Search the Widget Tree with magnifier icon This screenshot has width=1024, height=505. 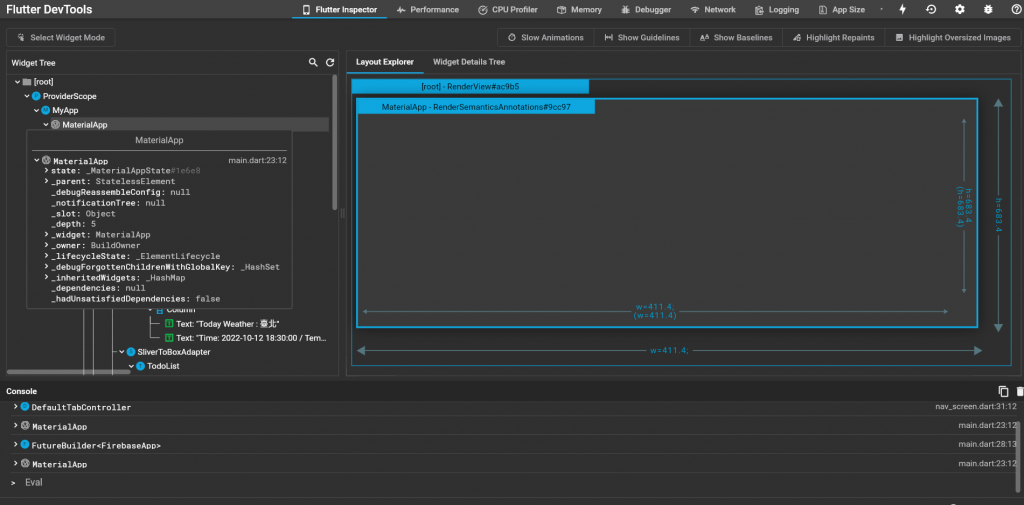(x=313, y=63)
